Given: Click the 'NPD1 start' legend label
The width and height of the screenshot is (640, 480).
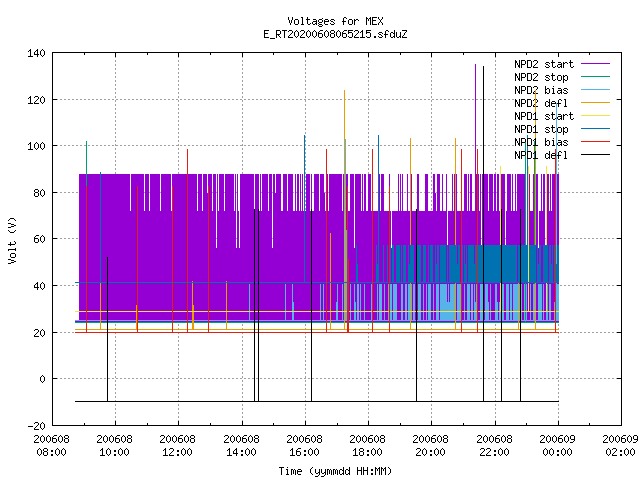Looking at the screenshot, I should [544, 116].
